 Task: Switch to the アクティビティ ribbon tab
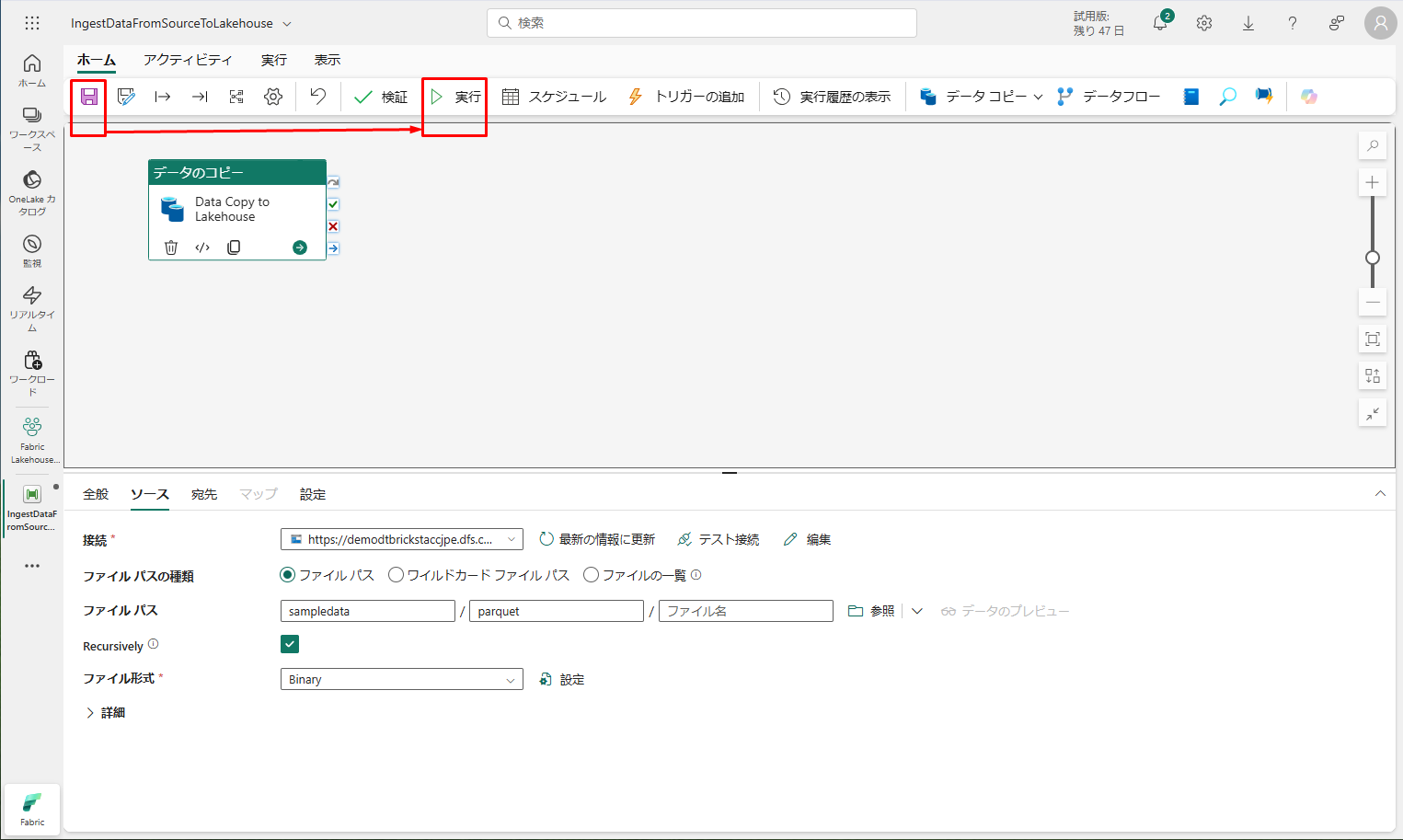188,60
